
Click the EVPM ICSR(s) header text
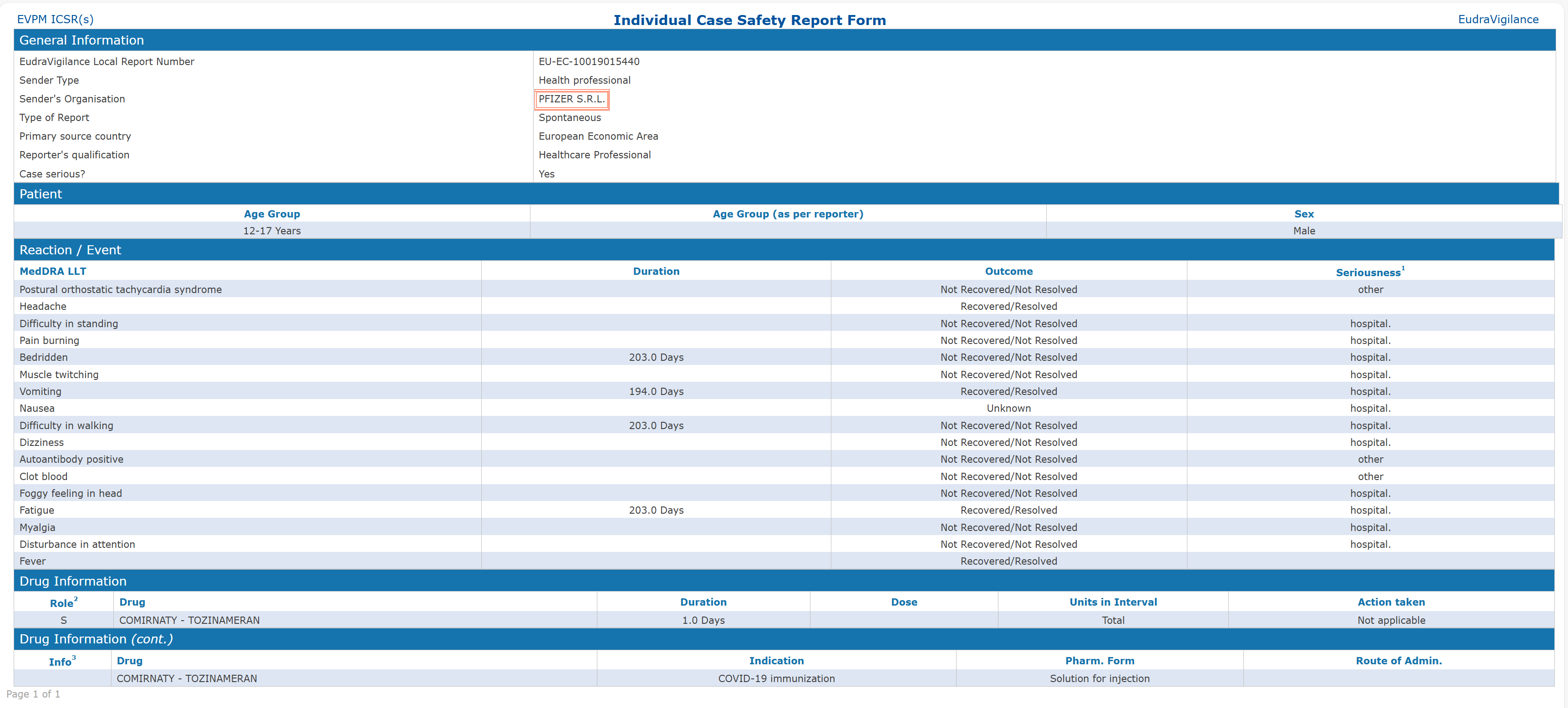pyautogui.click(x=56, y=20)
